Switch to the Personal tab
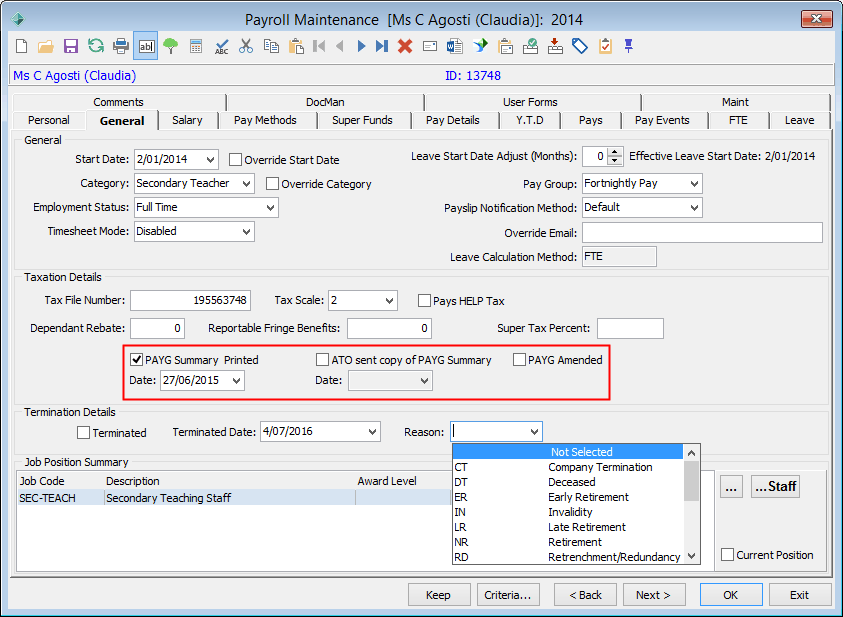Viewport: 843px width, 617px height. click(49, 120)
